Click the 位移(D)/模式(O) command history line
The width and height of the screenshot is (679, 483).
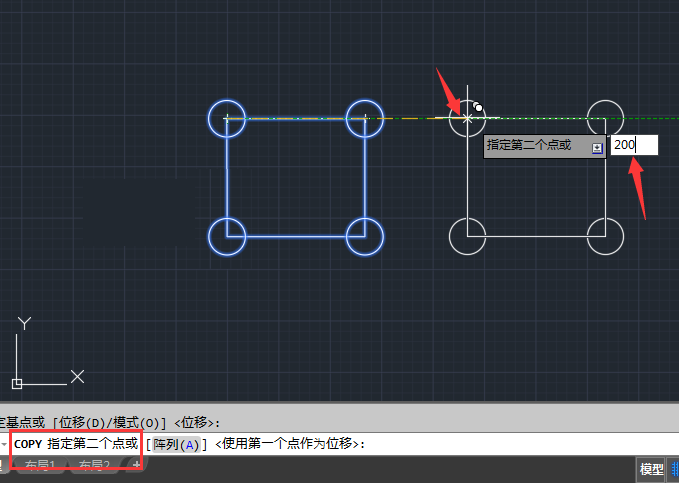[x=110, y=422]
